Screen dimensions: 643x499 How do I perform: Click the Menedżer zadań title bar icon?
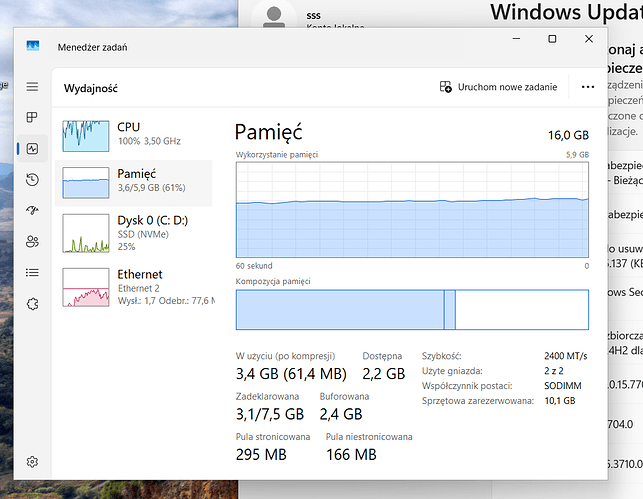[x=33, y=46]
